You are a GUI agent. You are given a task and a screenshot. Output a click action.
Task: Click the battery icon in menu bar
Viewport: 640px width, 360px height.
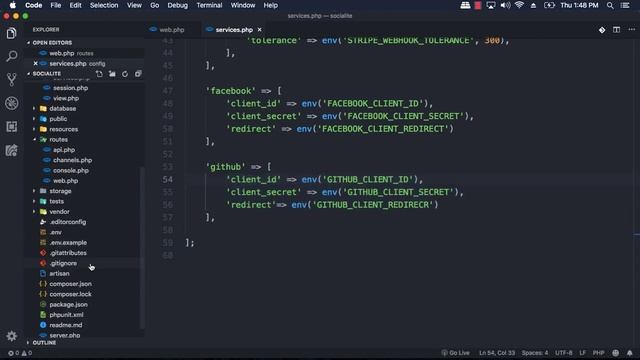pyautogui.click(x=549, y=5)
